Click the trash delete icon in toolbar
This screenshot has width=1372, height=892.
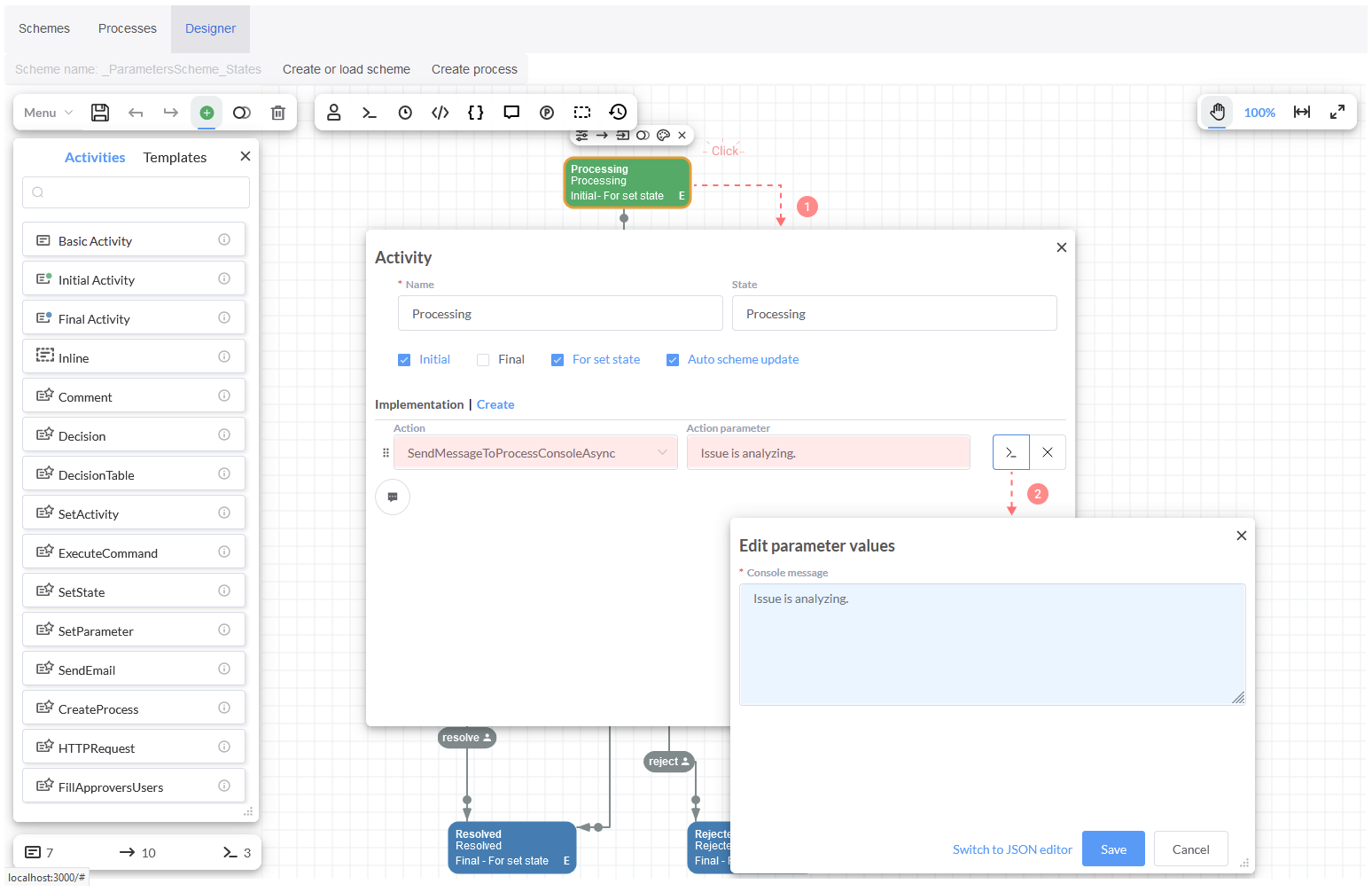[278, 113]
